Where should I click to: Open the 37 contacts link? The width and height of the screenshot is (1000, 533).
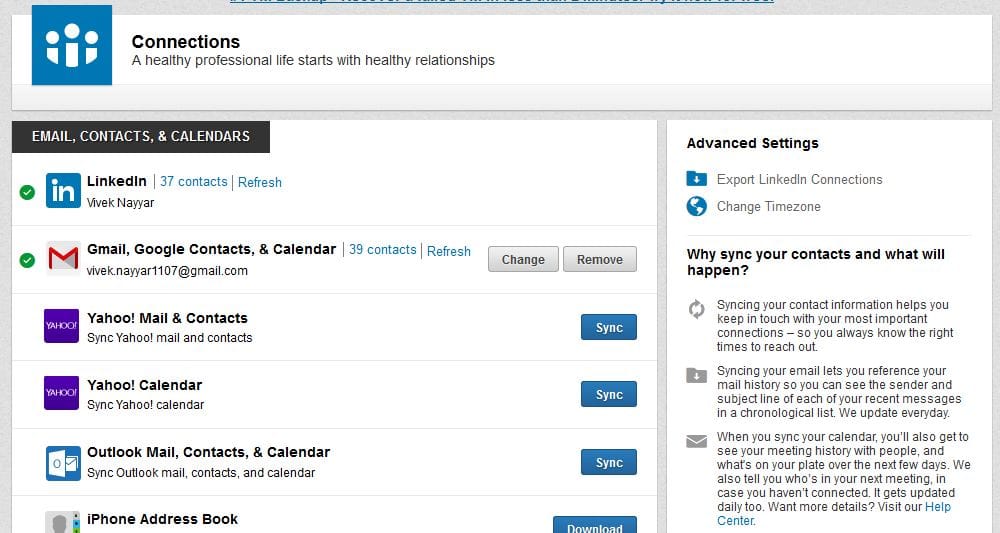pos(193,182)
